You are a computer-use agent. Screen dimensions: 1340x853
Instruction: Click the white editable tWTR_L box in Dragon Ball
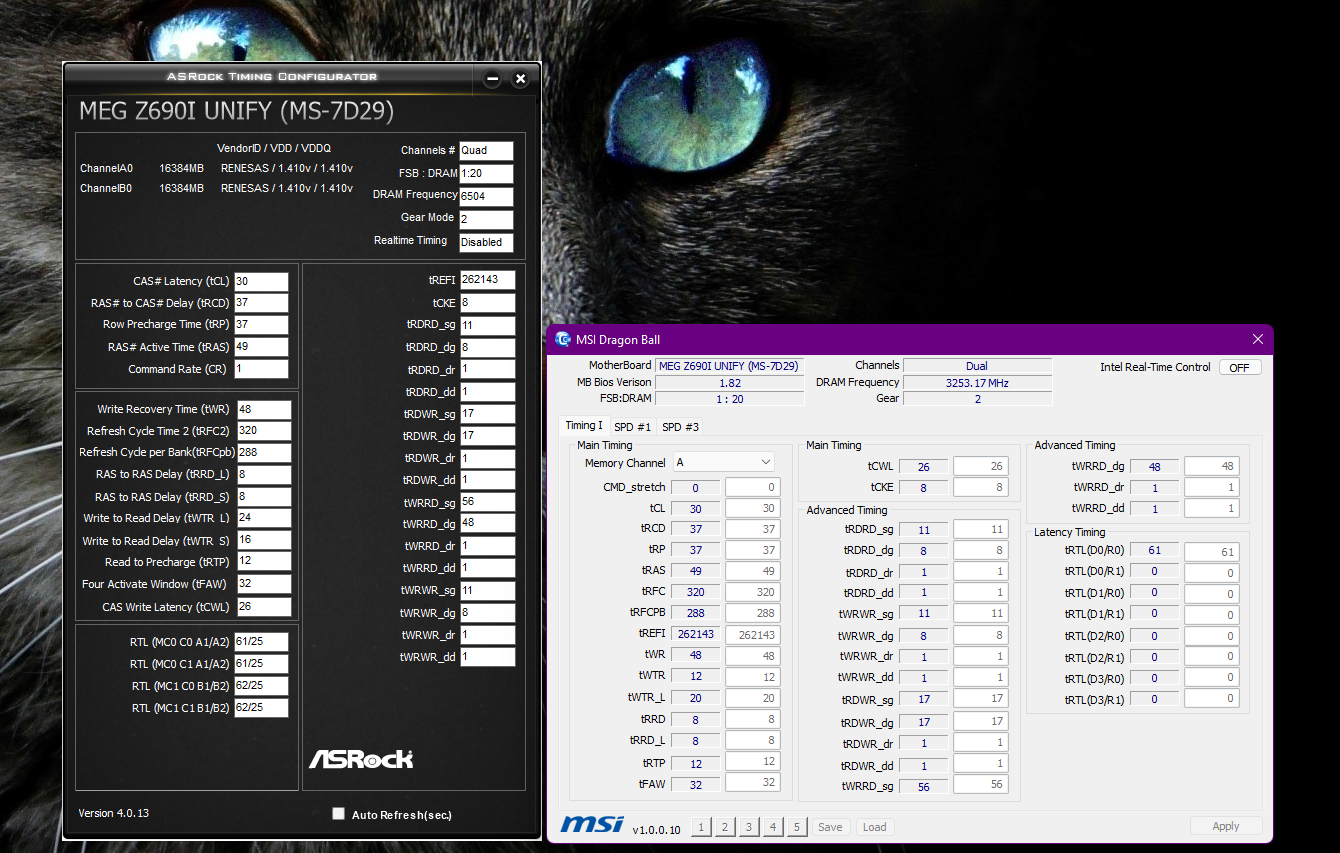pyautogui.click(x=753, y=698)
